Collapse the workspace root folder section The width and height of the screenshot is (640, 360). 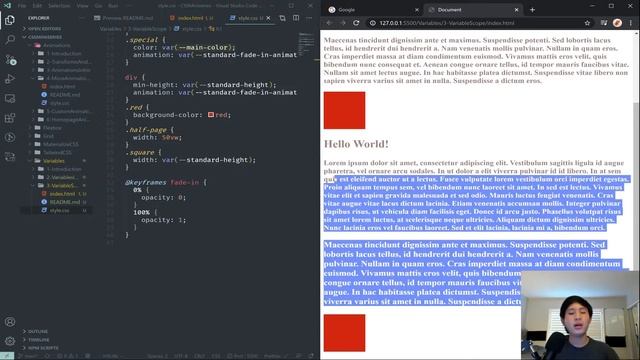pos(42,37)
